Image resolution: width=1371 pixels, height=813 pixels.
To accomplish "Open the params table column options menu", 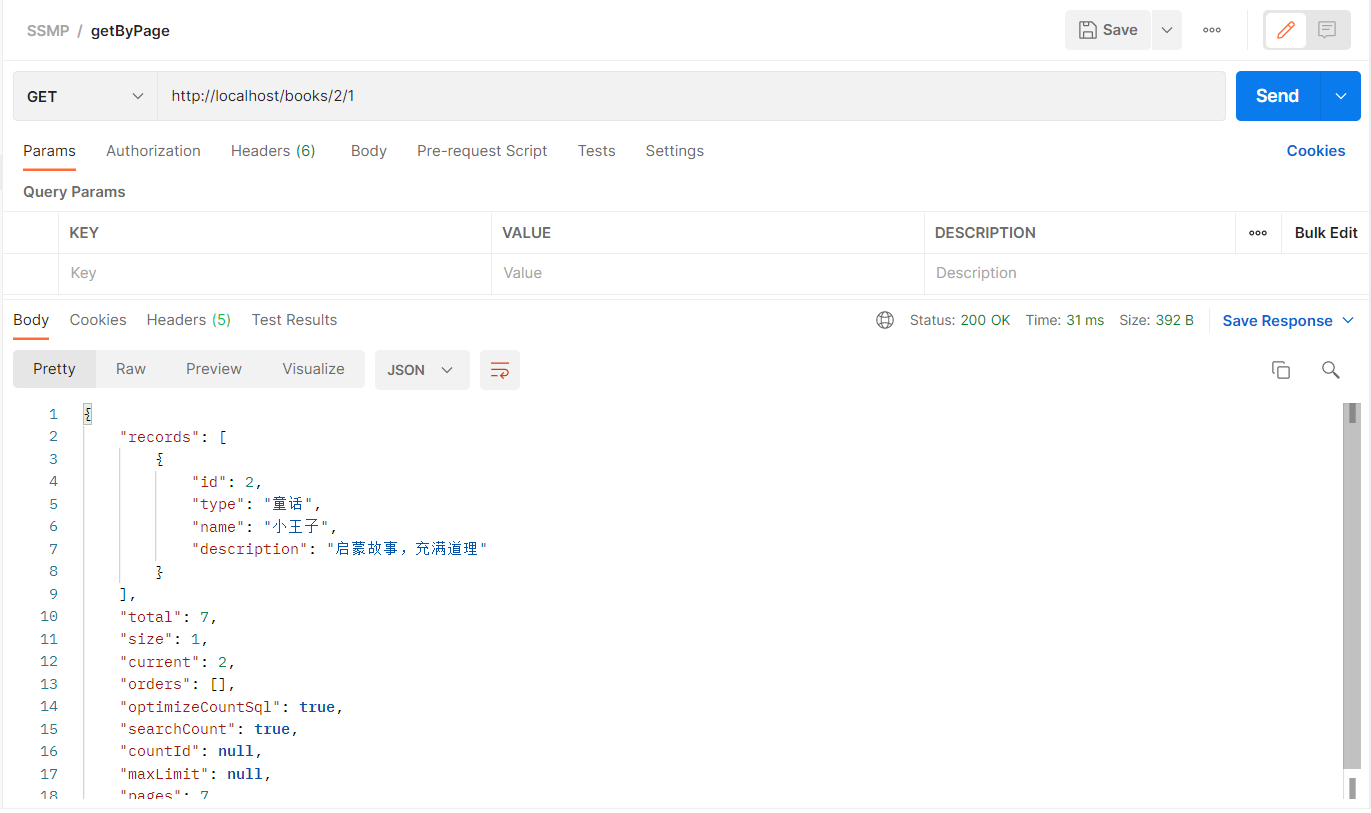I will coord(1258,233).
